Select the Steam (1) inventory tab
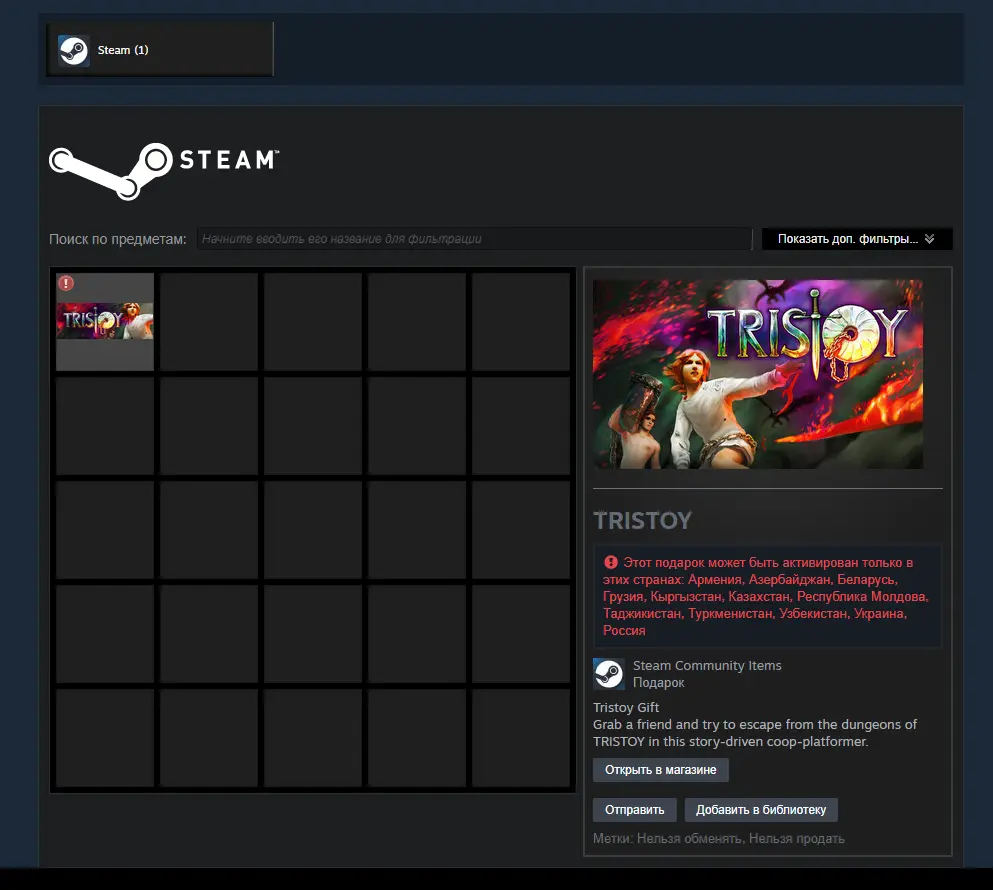 [160, 49]
